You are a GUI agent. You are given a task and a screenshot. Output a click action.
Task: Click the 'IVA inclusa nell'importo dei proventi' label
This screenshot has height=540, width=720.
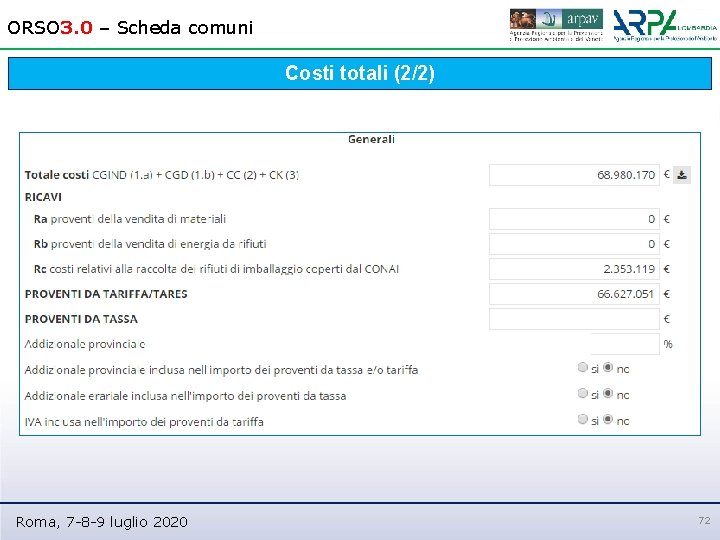[144, 422]
